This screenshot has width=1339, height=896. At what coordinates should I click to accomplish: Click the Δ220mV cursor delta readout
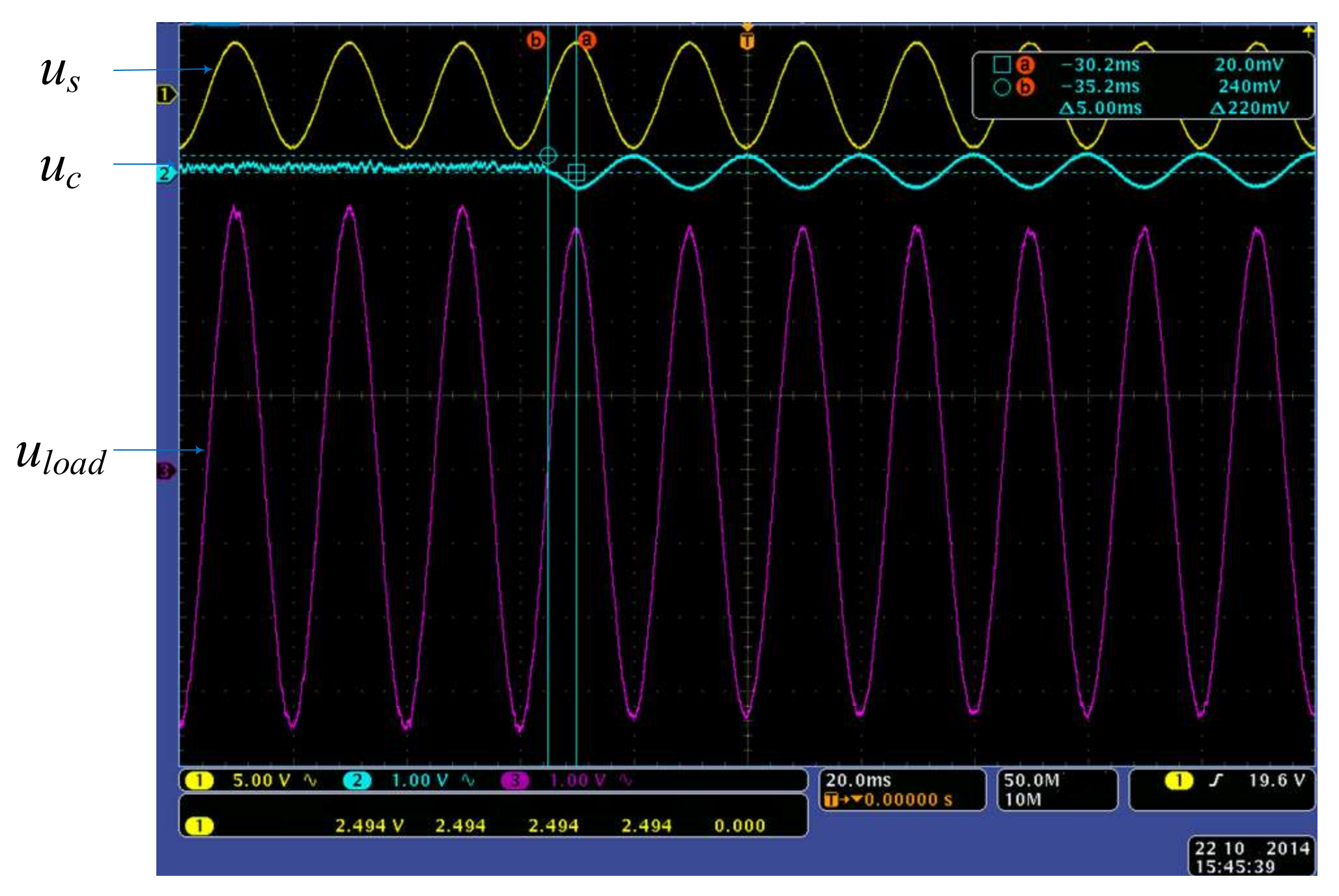pyautogui.click(x=1249, y=108)
